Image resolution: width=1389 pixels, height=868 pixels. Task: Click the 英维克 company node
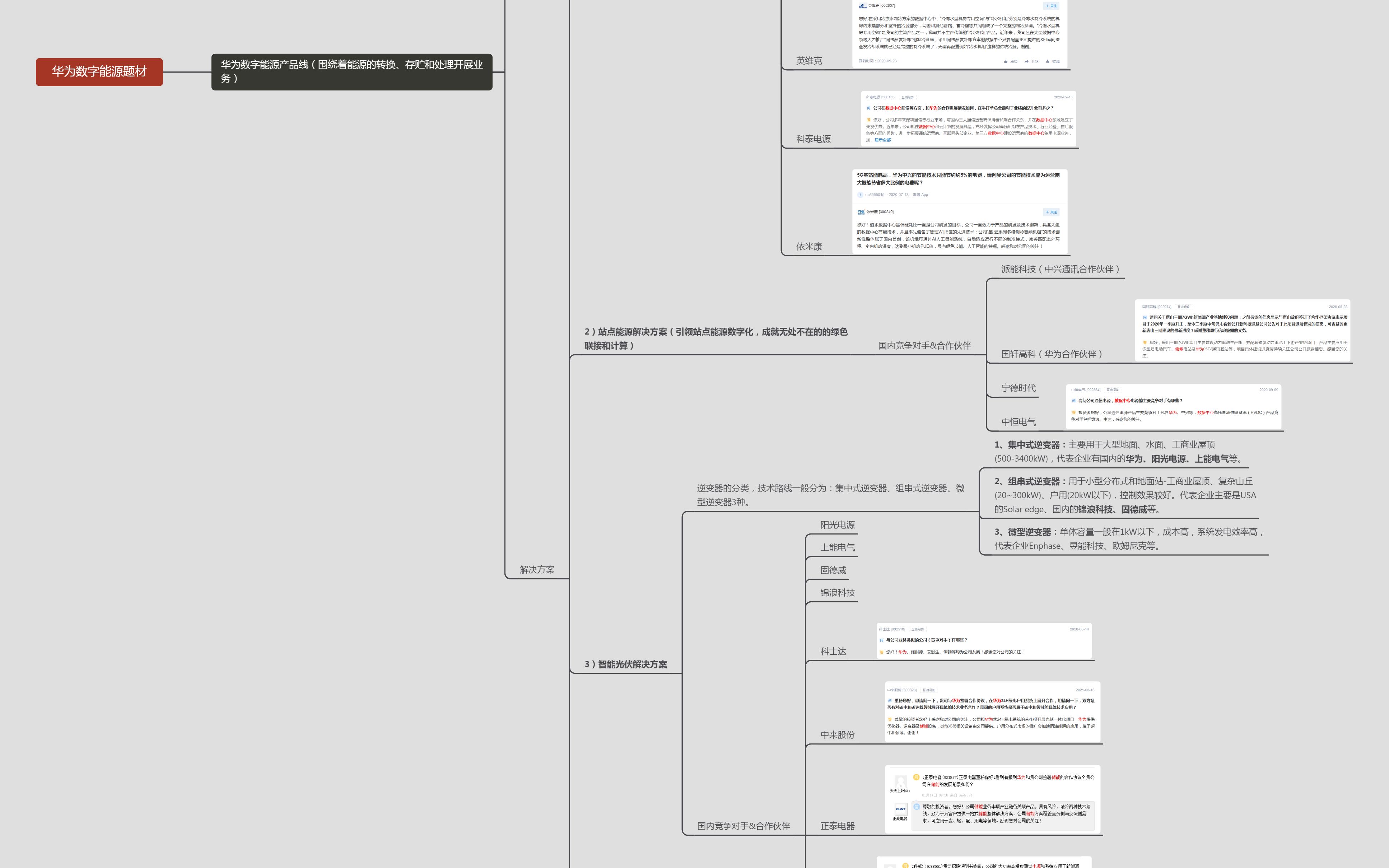pos(809,61)
